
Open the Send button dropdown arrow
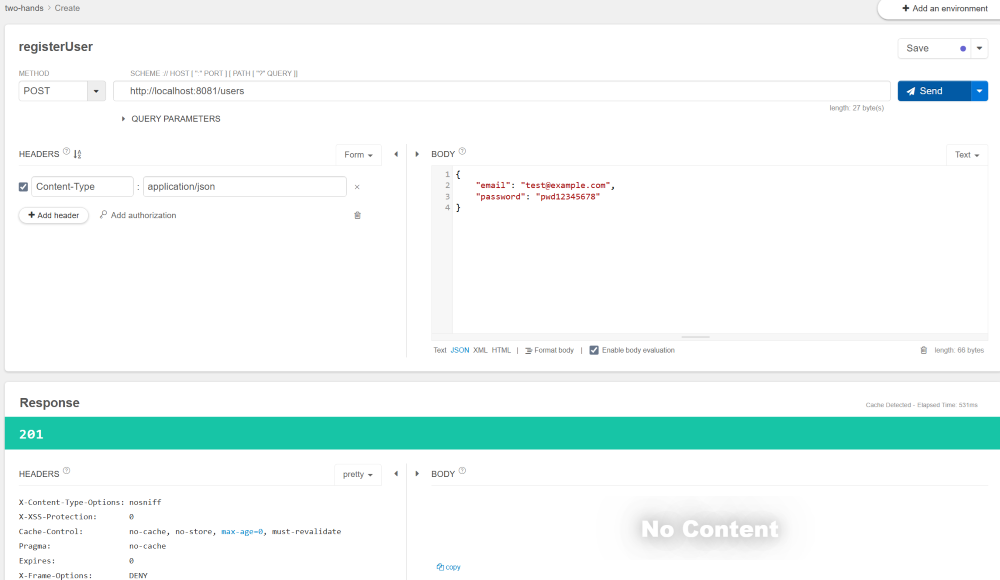[x=980, y=91]
